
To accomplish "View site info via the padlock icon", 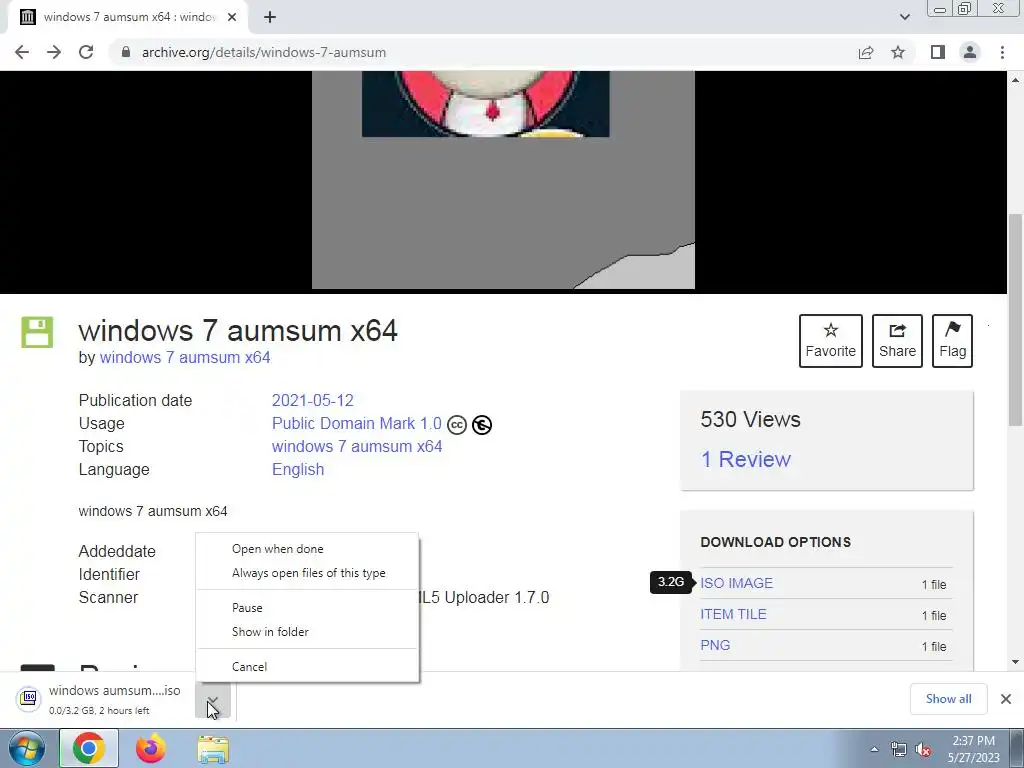I will pyautogui.click(x=126, y=52).
